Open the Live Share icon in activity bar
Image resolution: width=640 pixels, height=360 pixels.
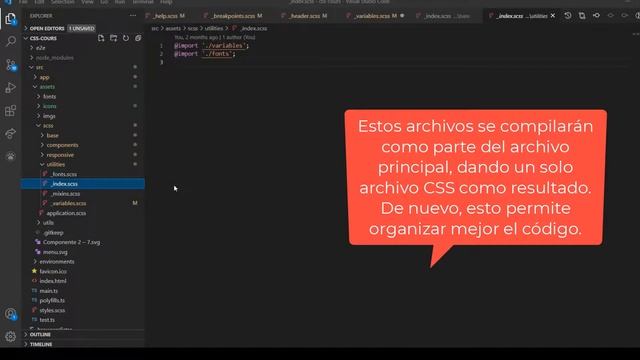pyautogui.click(x=11, y=133)
